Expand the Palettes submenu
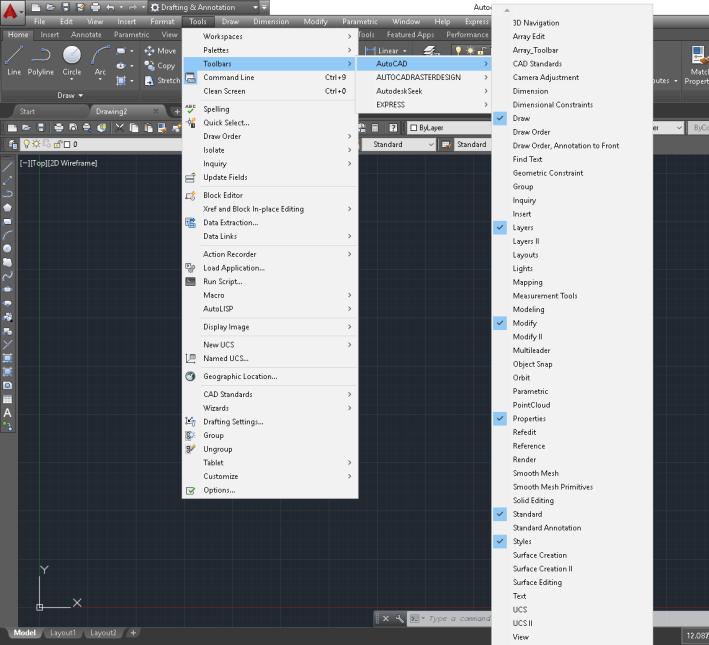This screenshot has height=645, width=709. click(270, 50)
